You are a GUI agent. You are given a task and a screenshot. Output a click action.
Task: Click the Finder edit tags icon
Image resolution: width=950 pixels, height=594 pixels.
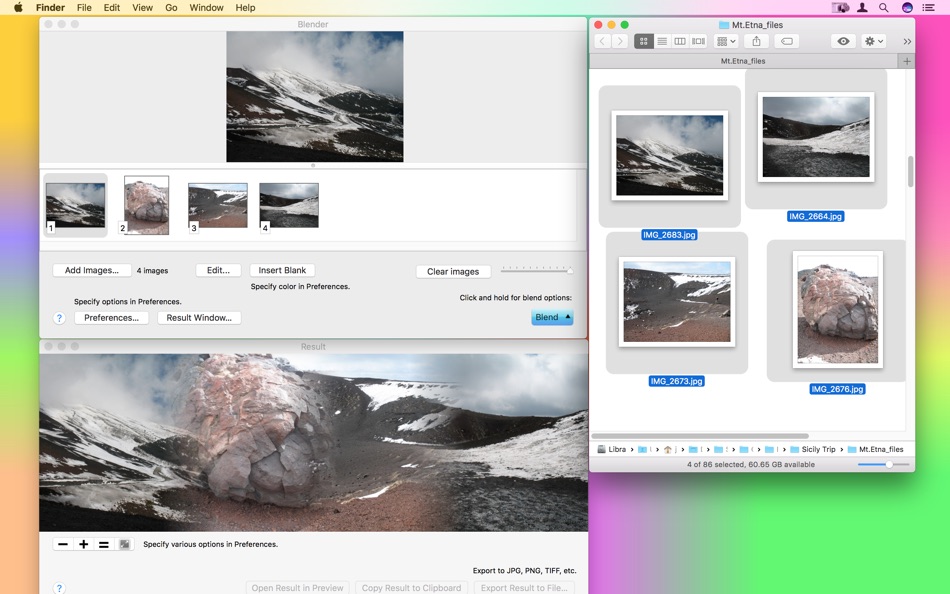pos(786,41)
